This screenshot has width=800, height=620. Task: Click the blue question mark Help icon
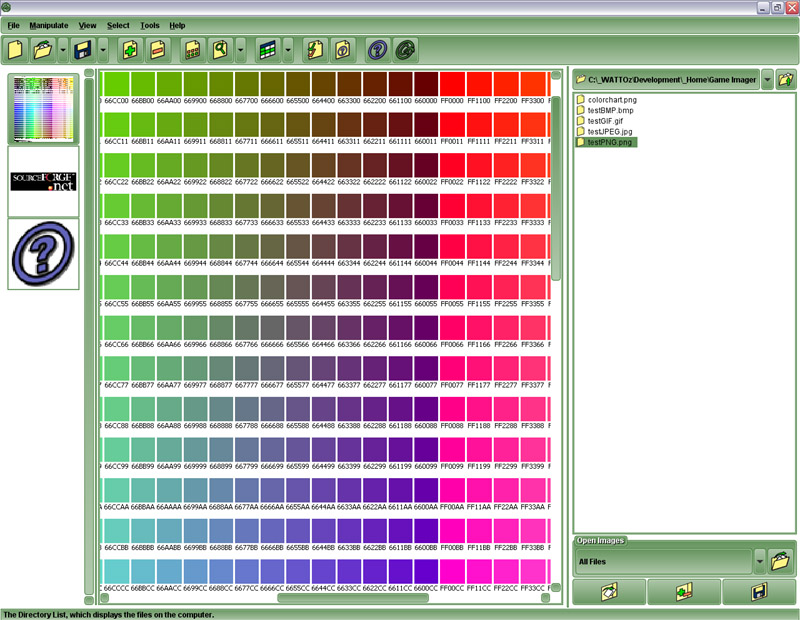(377, 48)
